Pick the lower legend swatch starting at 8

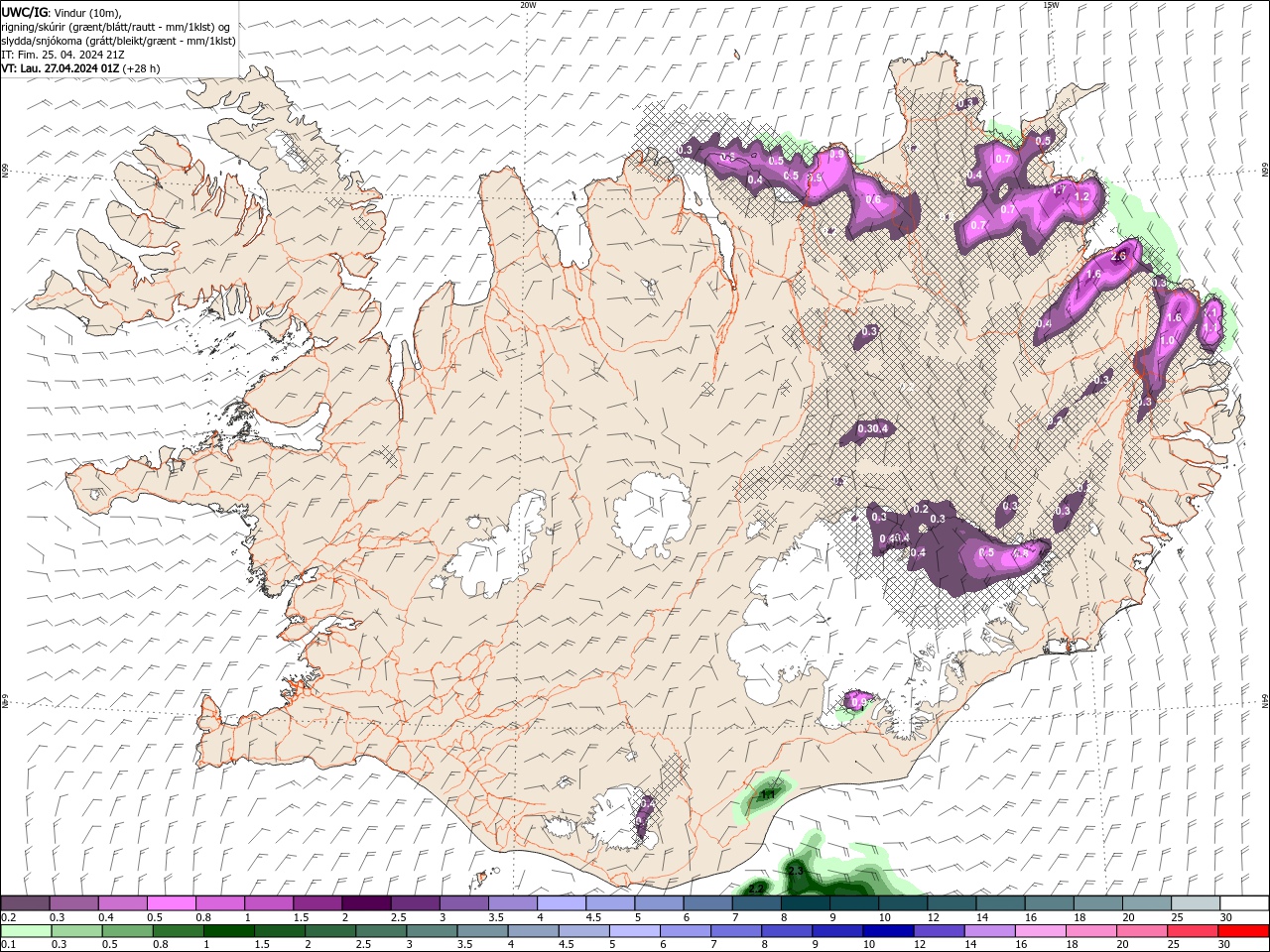tap(786, 931)
